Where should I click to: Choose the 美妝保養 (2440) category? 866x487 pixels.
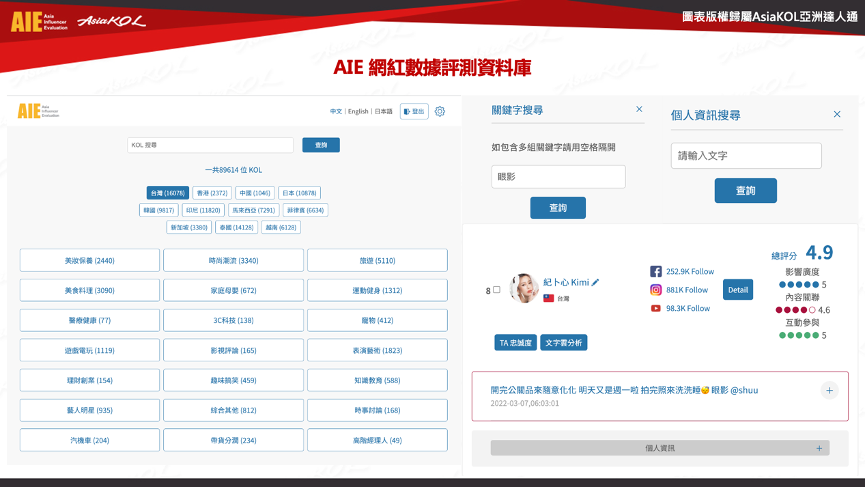(x=89, y=261)
